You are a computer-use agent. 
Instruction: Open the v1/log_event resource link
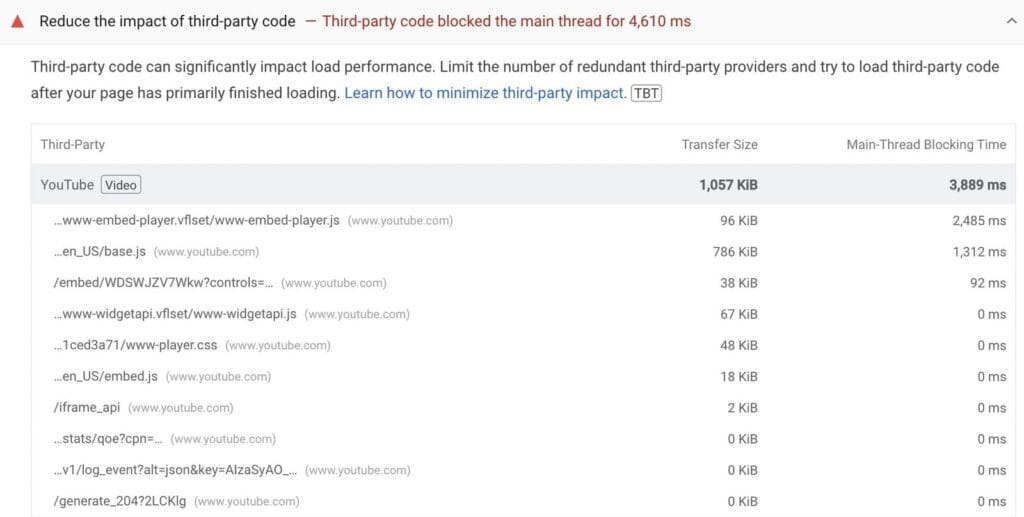click(x=175, y=470)
